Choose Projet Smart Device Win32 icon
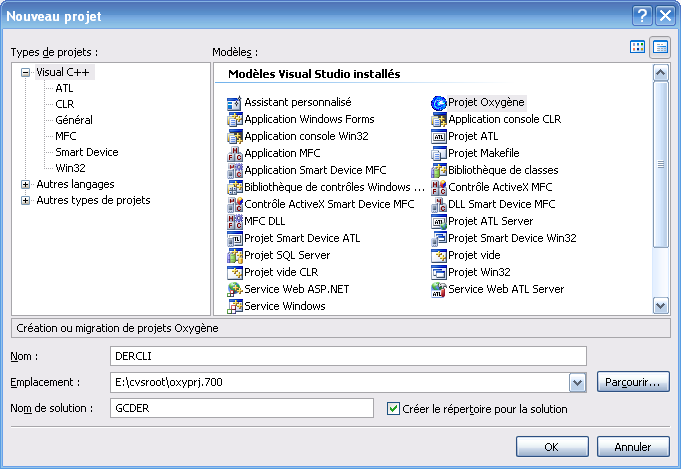The height and width of the screenshot is (469, 681). pyautogui.click(x=439, y=238)
